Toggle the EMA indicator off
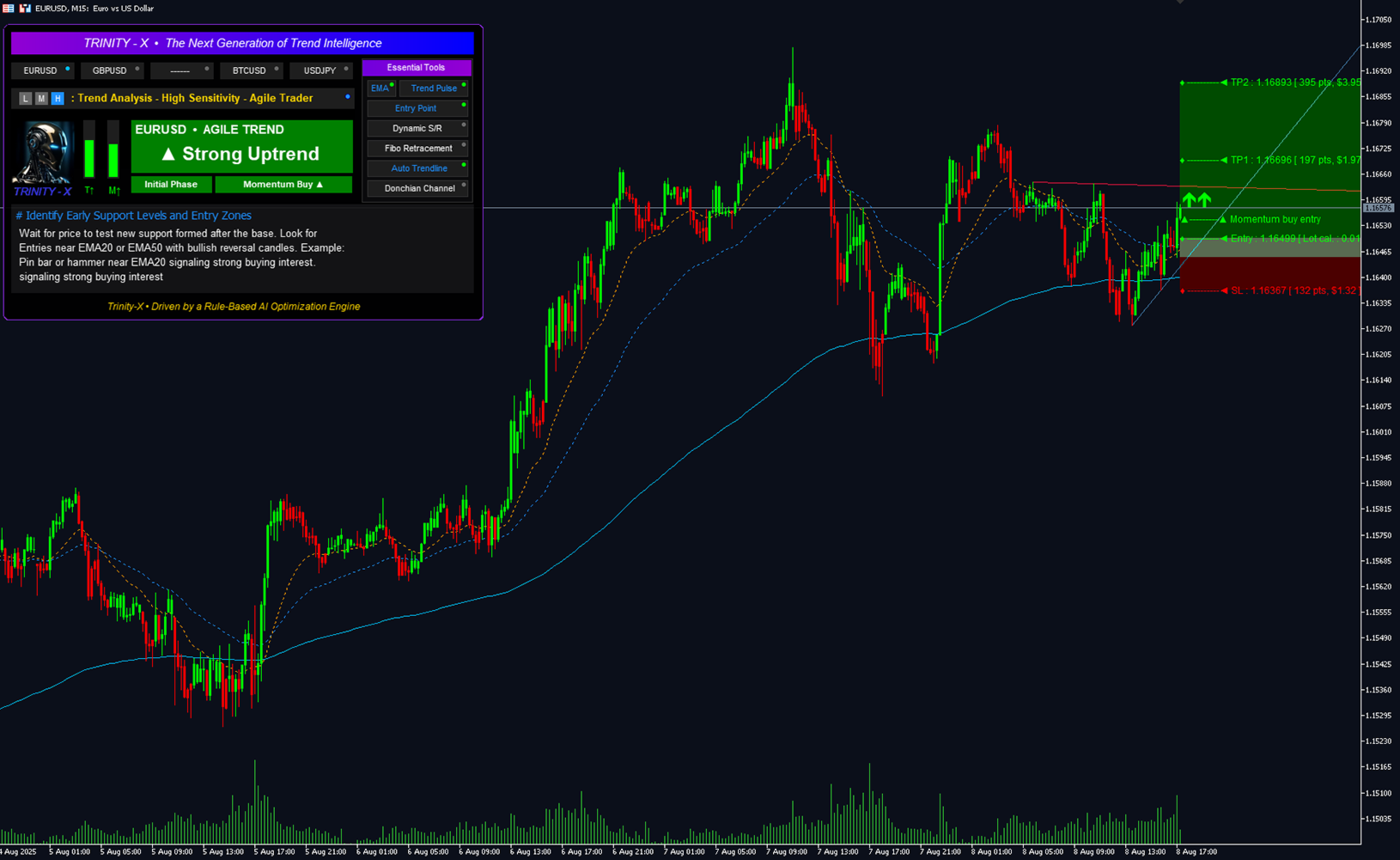Viewport: 1400px width, 860px height. (380, 88)
